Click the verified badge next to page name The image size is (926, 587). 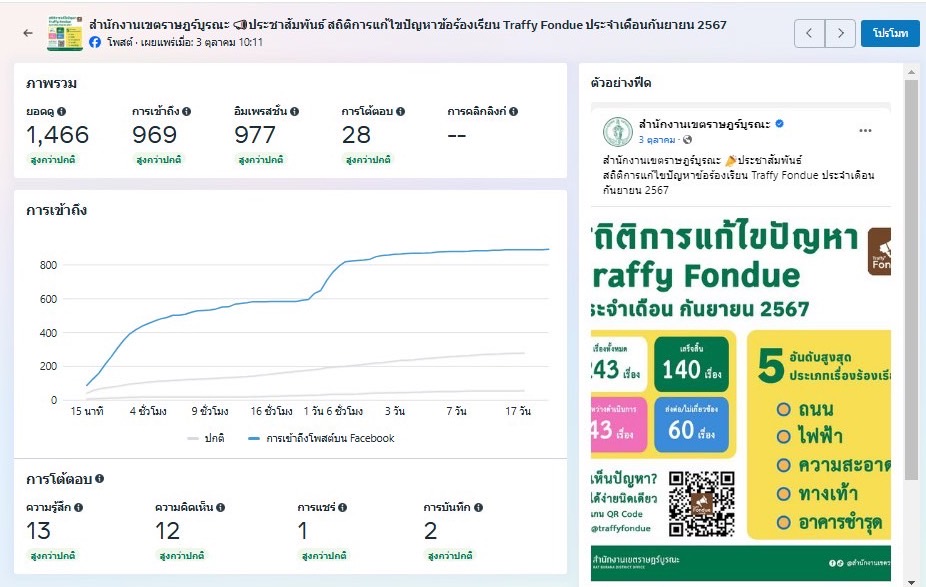780,124
